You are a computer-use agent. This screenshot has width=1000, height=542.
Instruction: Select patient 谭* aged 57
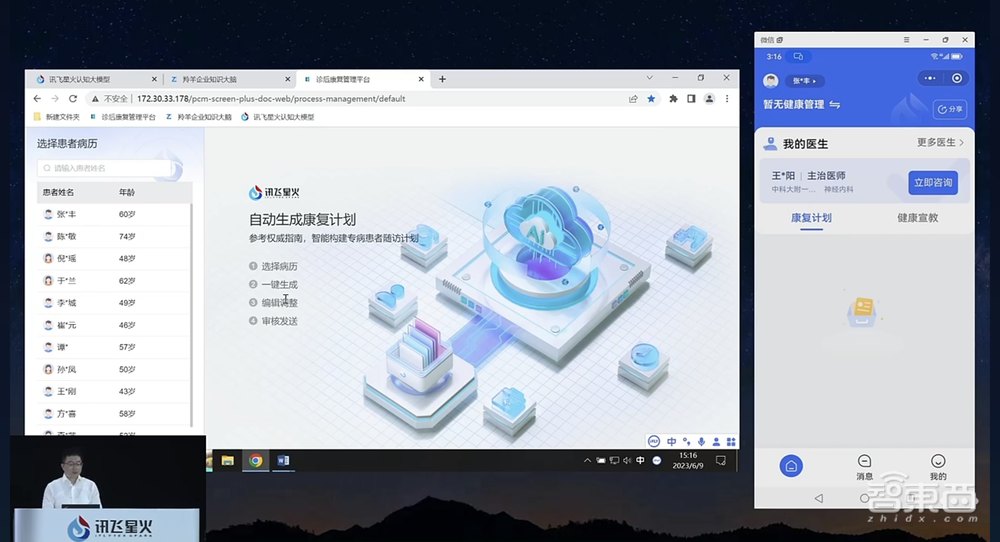point(114,348)
